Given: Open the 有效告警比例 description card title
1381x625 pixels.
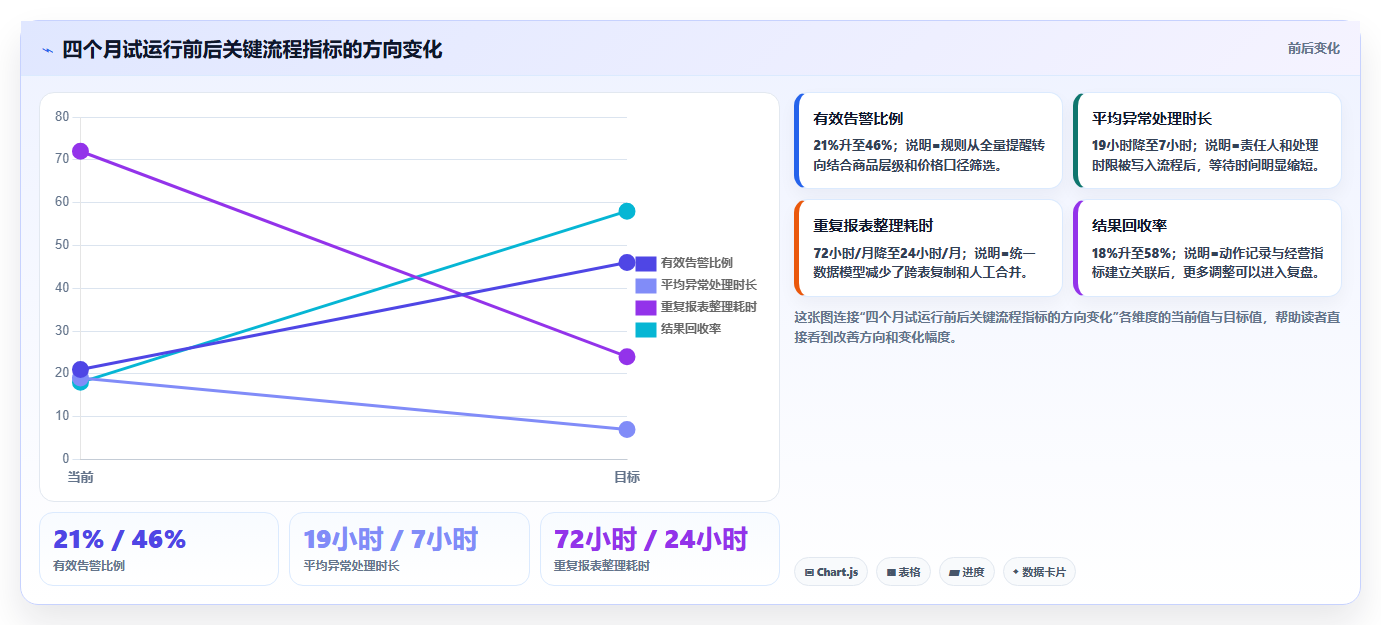Looking at the screenshot, I should click(x=858, y=118).
